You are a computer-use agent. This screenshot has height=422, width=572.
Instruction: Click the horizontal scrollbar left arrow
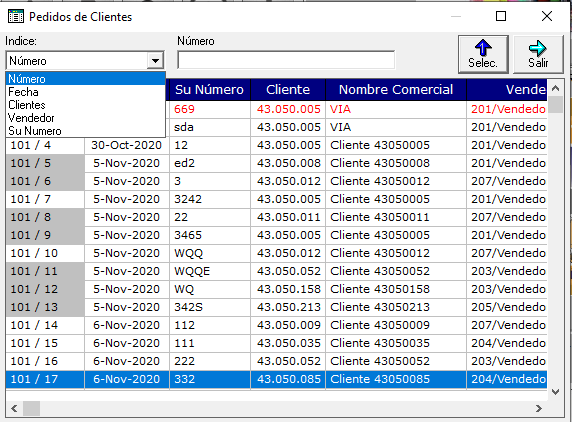tap(14, 409)
